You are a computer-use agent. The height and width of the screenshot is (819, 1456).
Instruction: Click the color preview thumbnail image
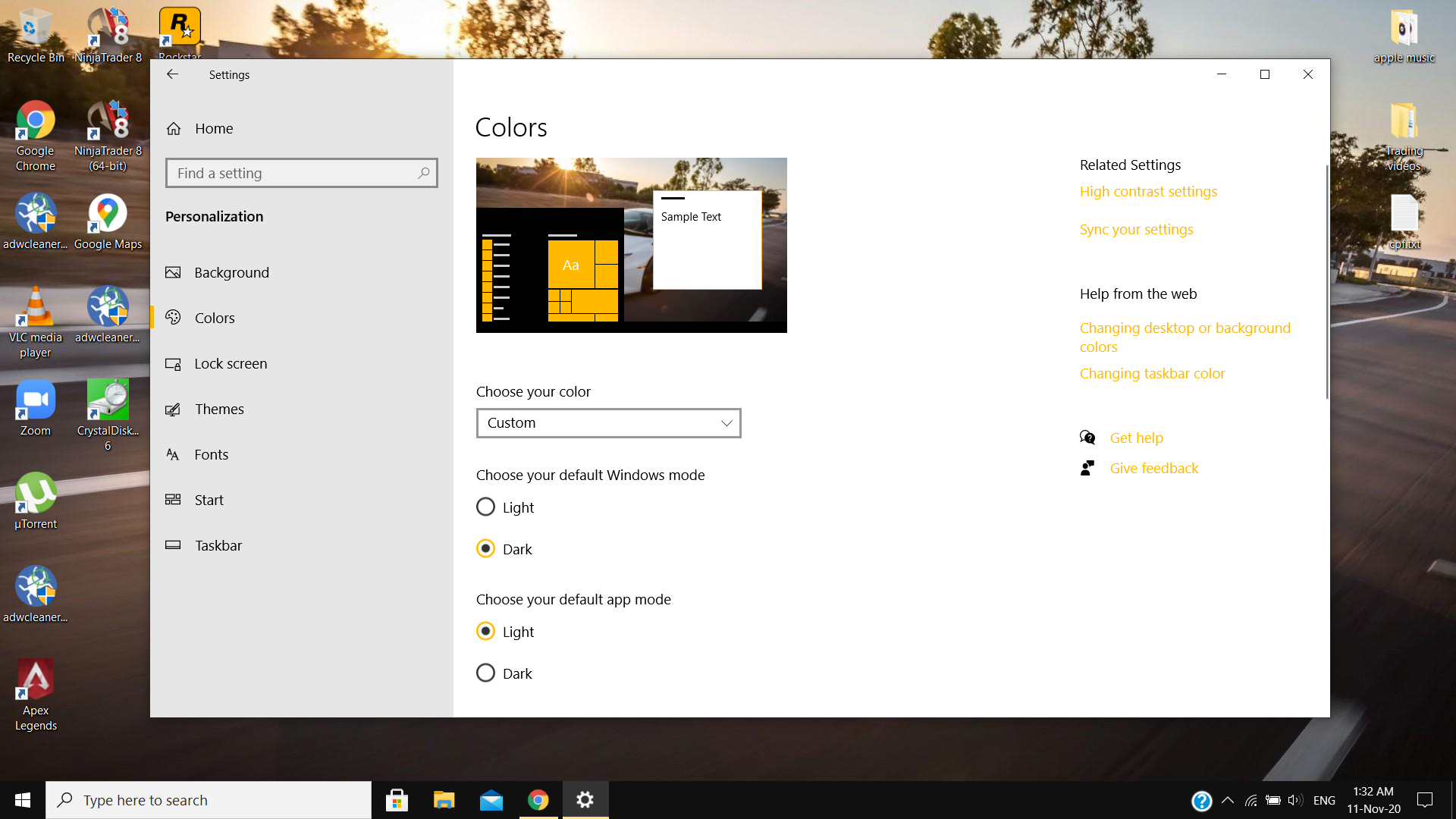(x=631, y=245)
